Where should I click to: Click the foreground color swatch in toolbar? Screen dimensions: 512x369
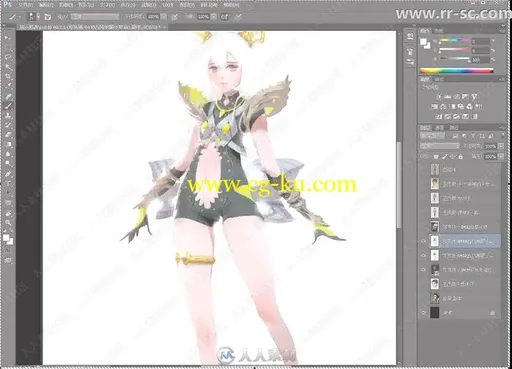(x=6, y=237)
